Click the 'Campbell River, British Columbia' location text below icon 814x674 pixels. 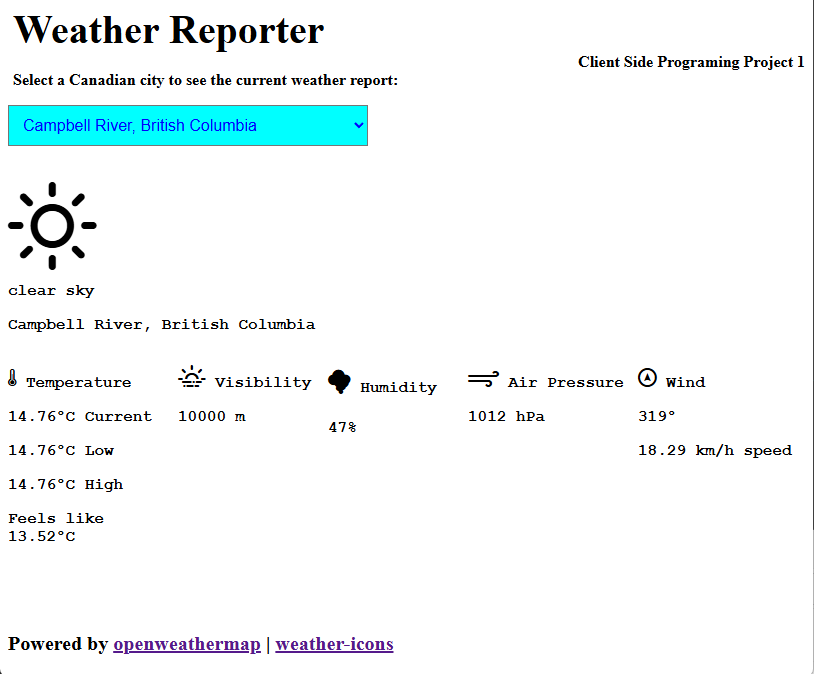click(161, 325)
